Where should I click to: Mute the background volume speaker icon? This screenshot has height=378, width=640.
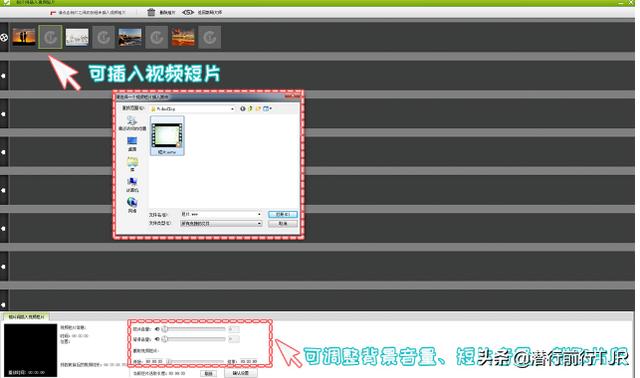(158, 339)
